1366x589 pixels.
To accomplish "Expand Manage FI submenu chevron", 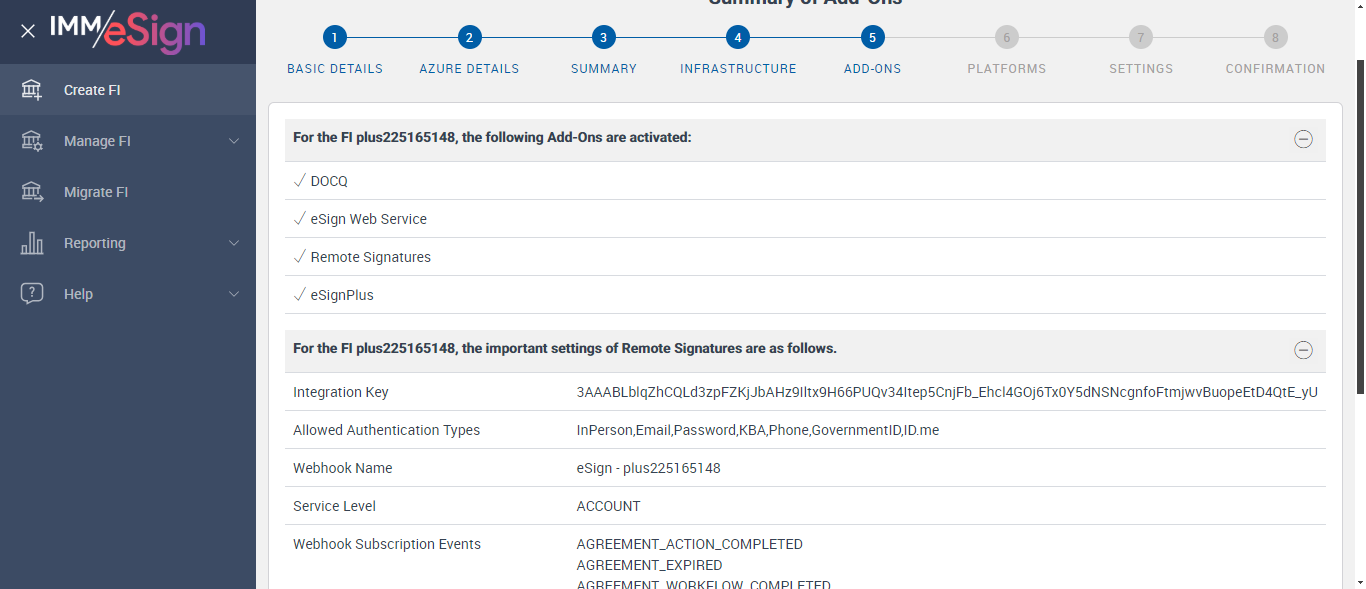I will (x=234, y=141).
